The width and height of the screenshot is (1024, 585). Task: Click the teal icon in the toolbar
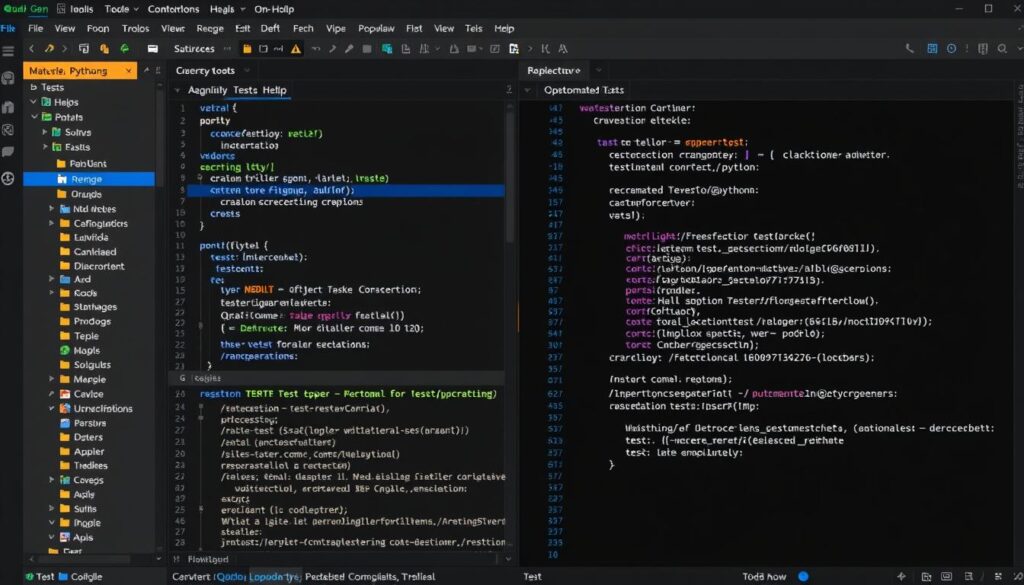click(387, 49)
